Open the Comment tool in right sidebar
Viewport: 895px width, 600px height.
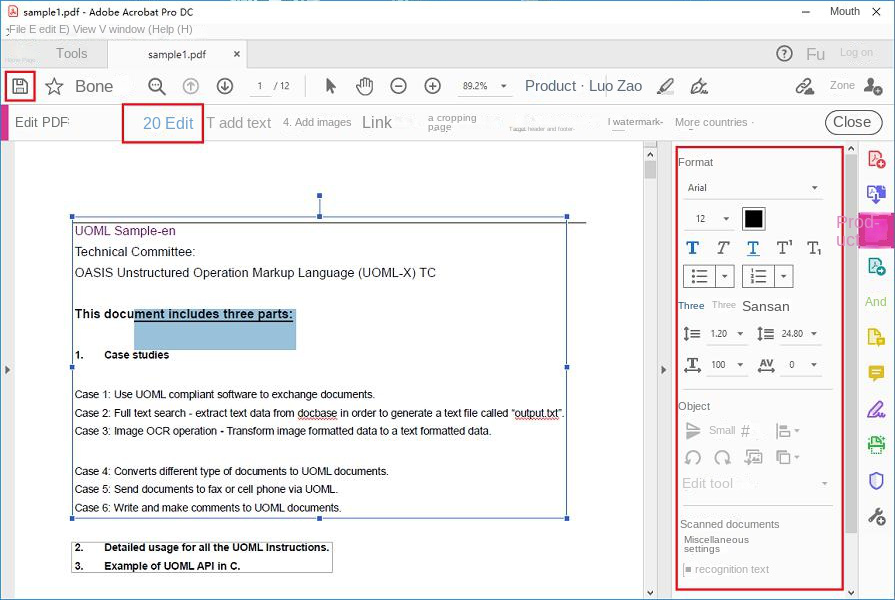pyautogui.click(x=877, y=374)
